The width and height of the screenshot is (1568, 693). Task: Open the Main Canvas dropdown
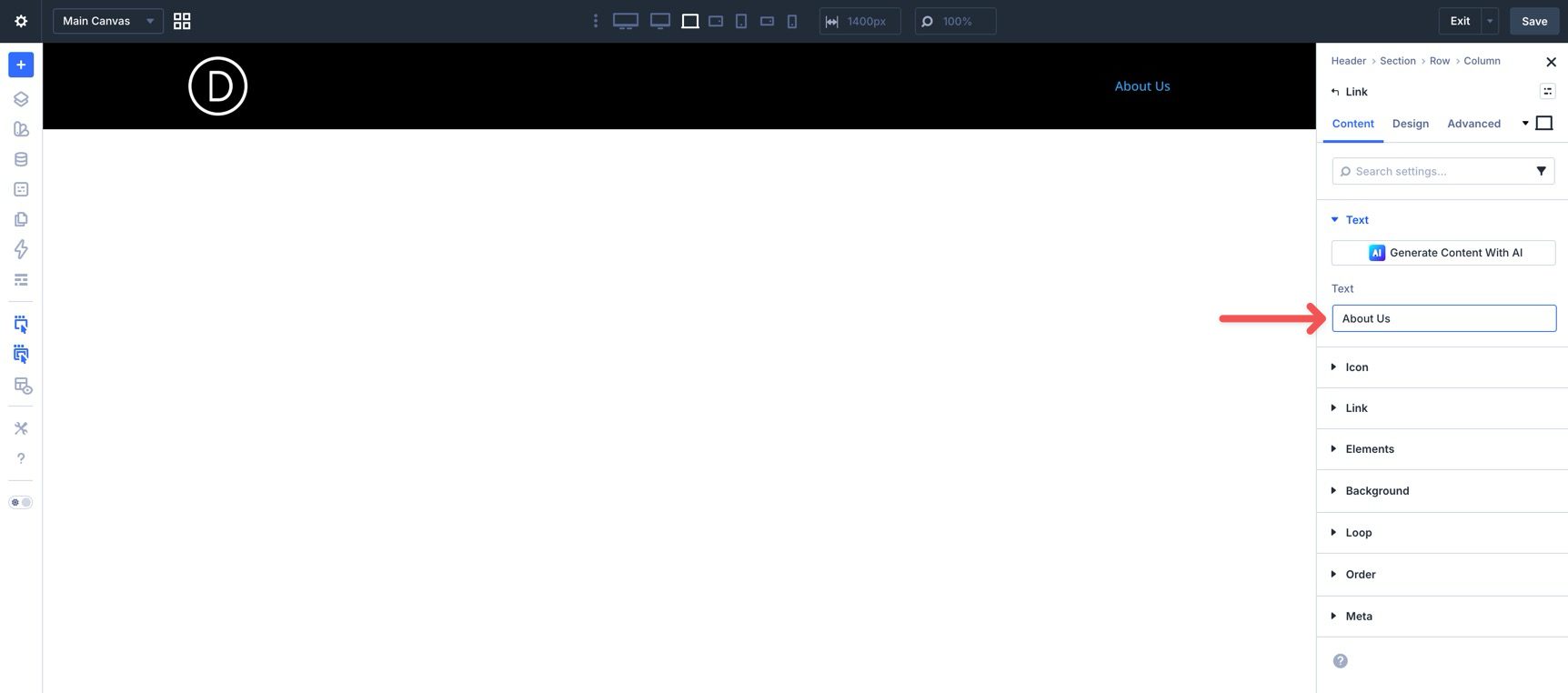click(108, 21)
